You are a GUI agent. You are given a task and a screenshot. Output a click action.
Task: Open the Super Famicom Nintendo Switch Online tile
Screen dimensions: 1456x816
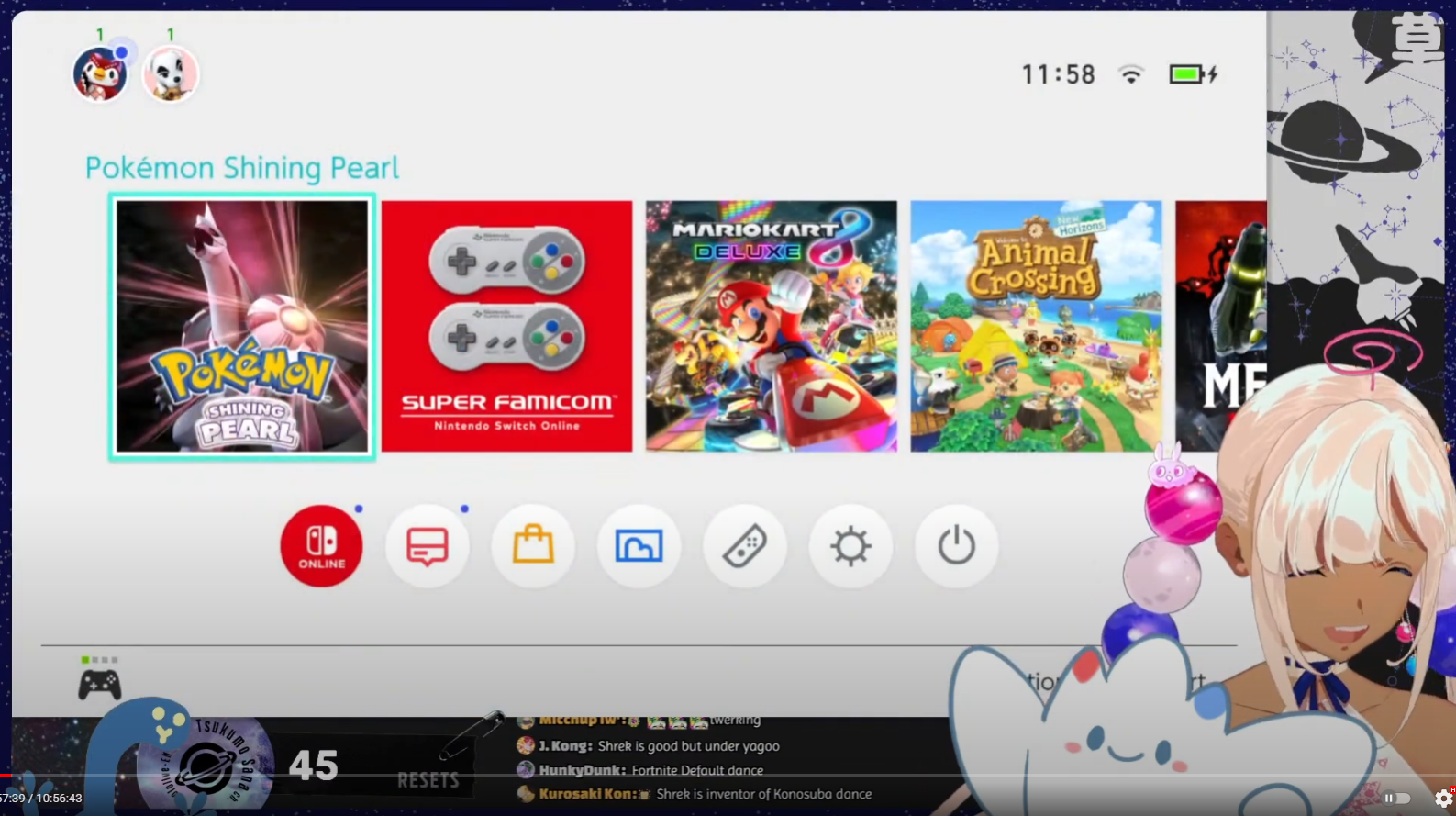[x=507, y=326]
